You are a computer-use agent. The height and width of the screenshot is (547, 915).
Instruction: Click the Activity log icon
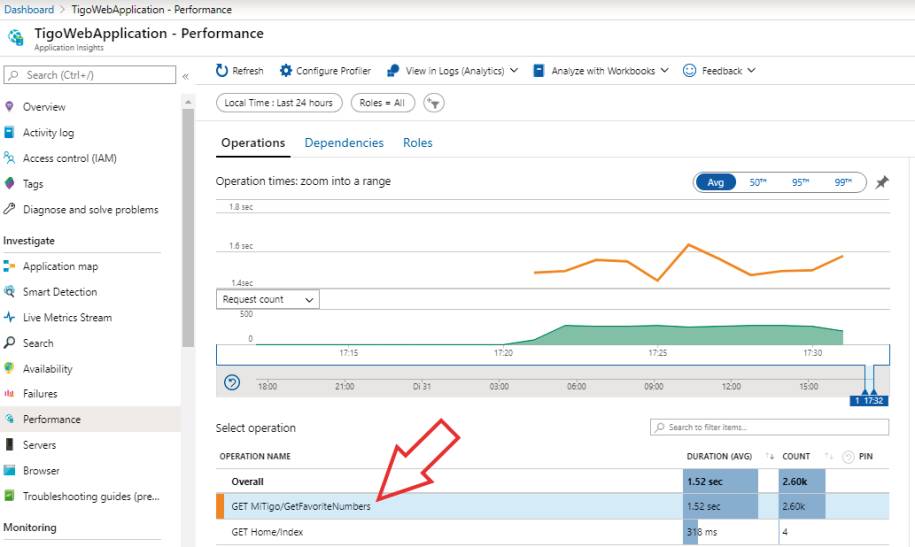(x=9, y=132)
